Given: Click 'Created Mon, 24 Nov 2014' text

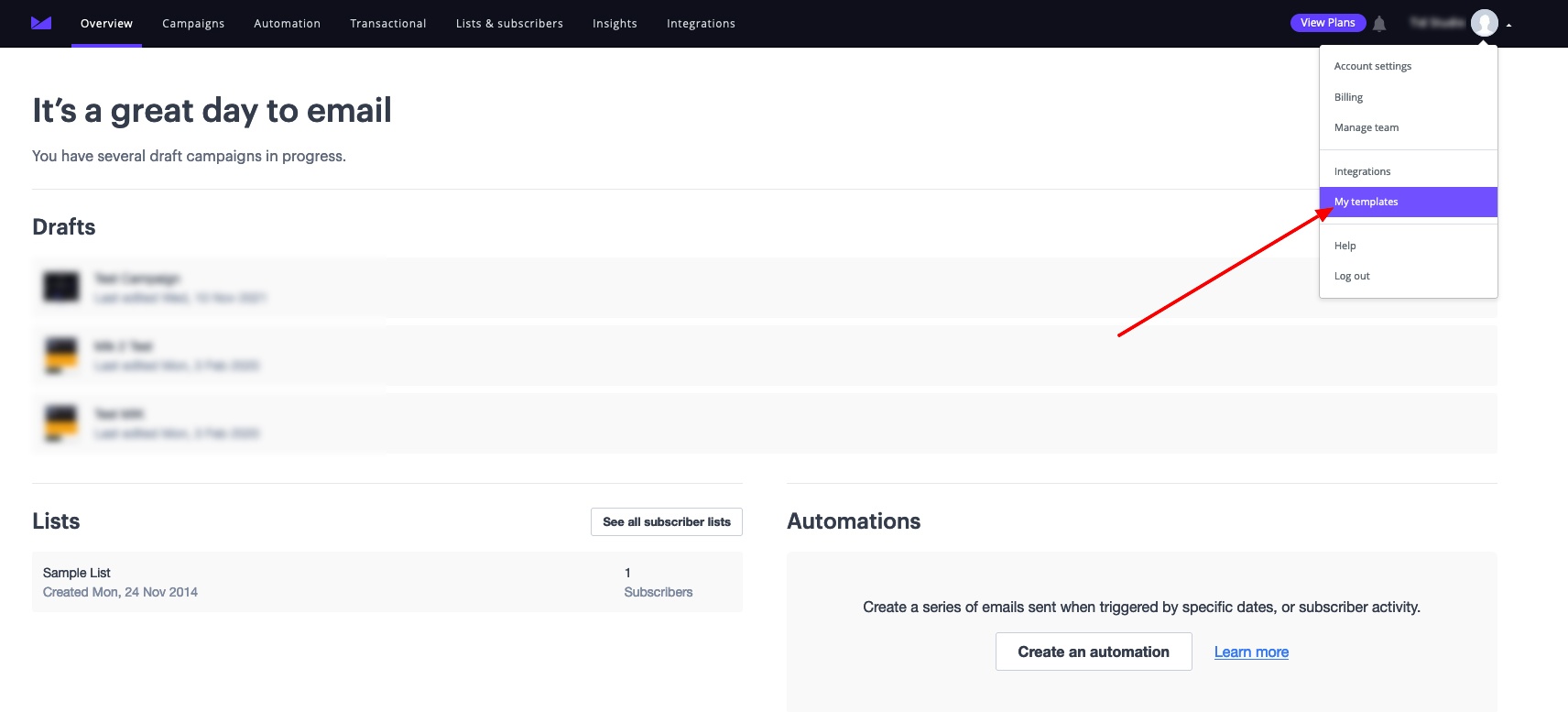Looking at the screenshot, I should [x=120, y=592].
